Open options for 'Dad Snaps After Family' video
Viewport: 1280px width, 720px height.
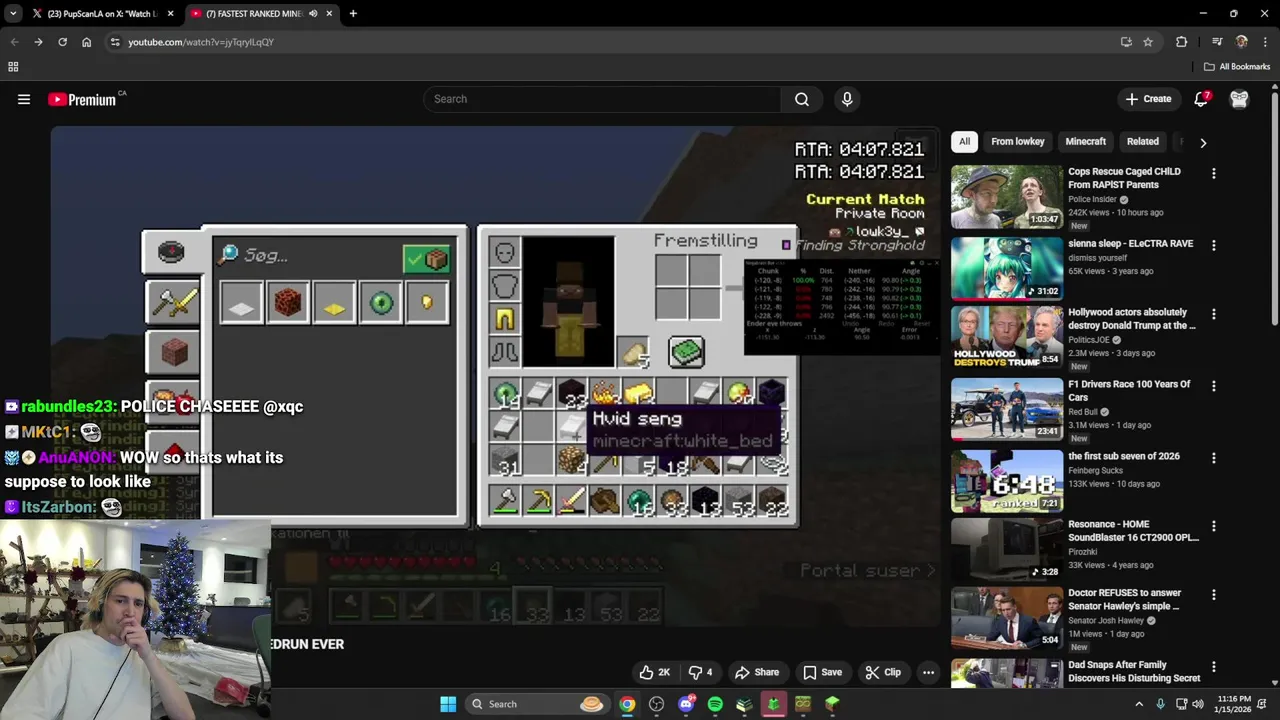tap(1214, 666)
